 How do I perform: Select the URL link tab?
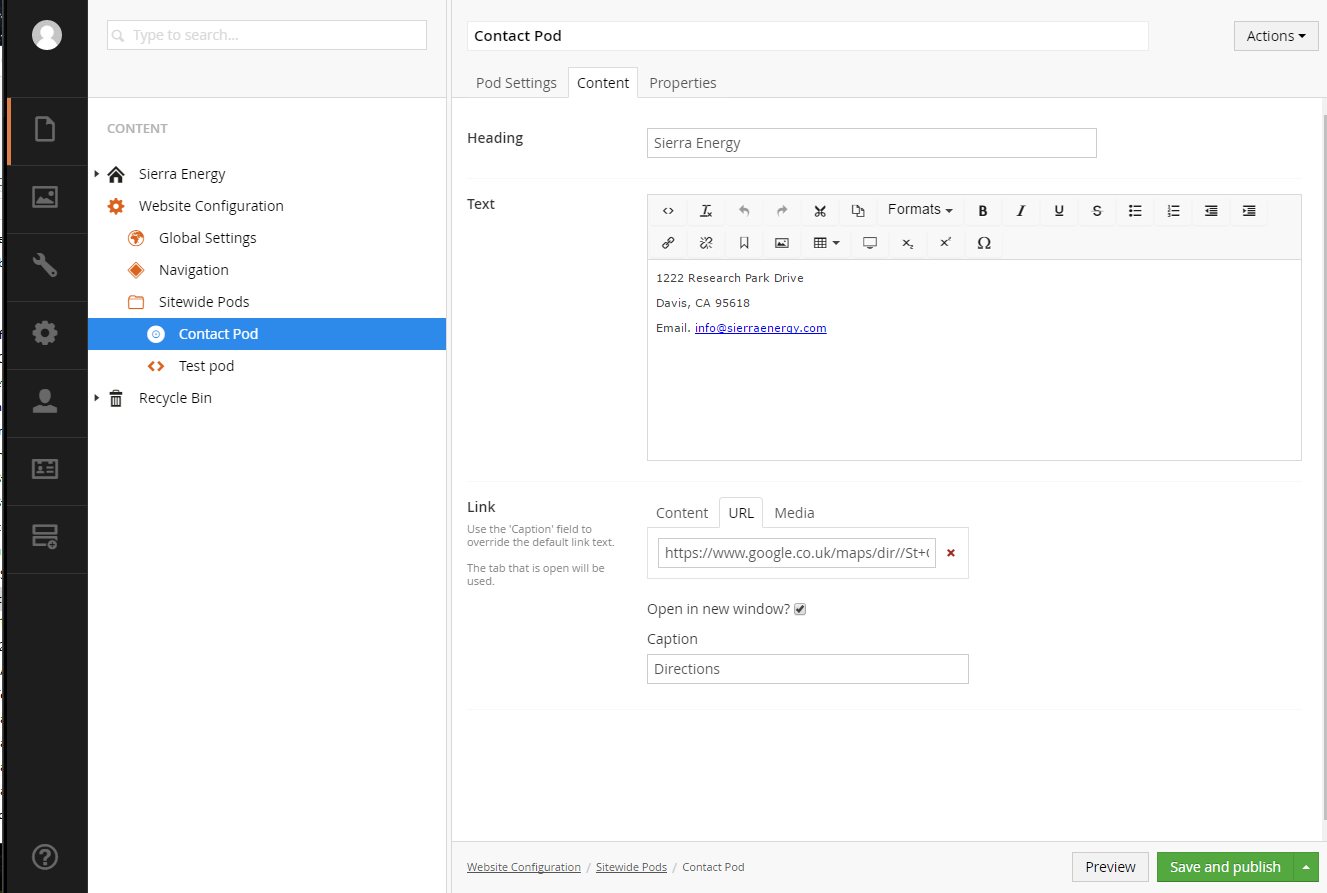pos(741,513)
